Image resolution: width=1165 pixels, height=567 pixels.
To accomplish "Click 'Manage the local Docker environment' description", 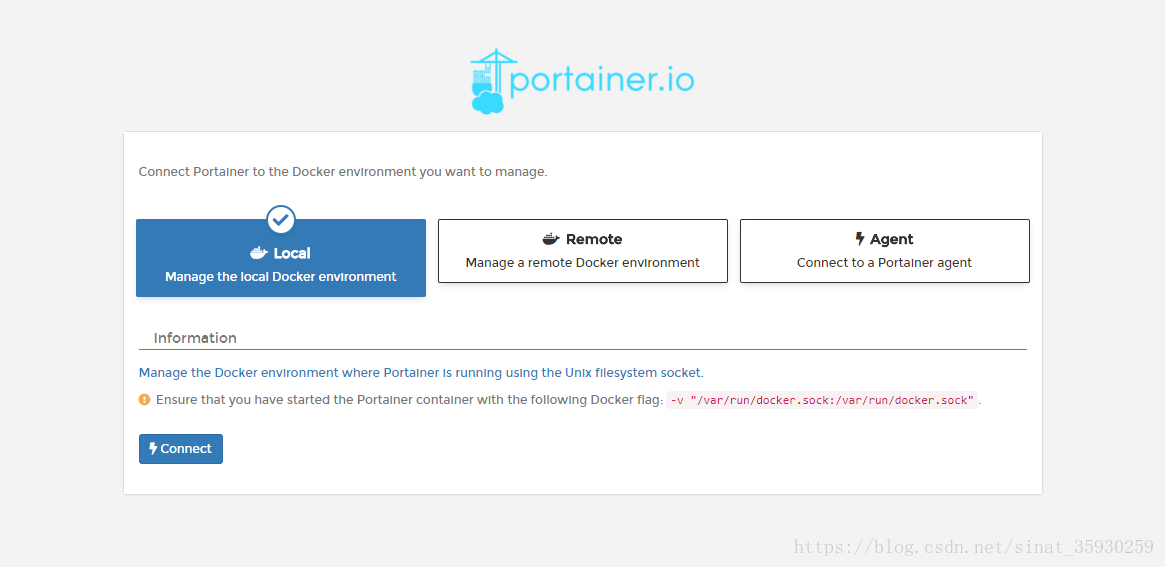I will (281, 276).
